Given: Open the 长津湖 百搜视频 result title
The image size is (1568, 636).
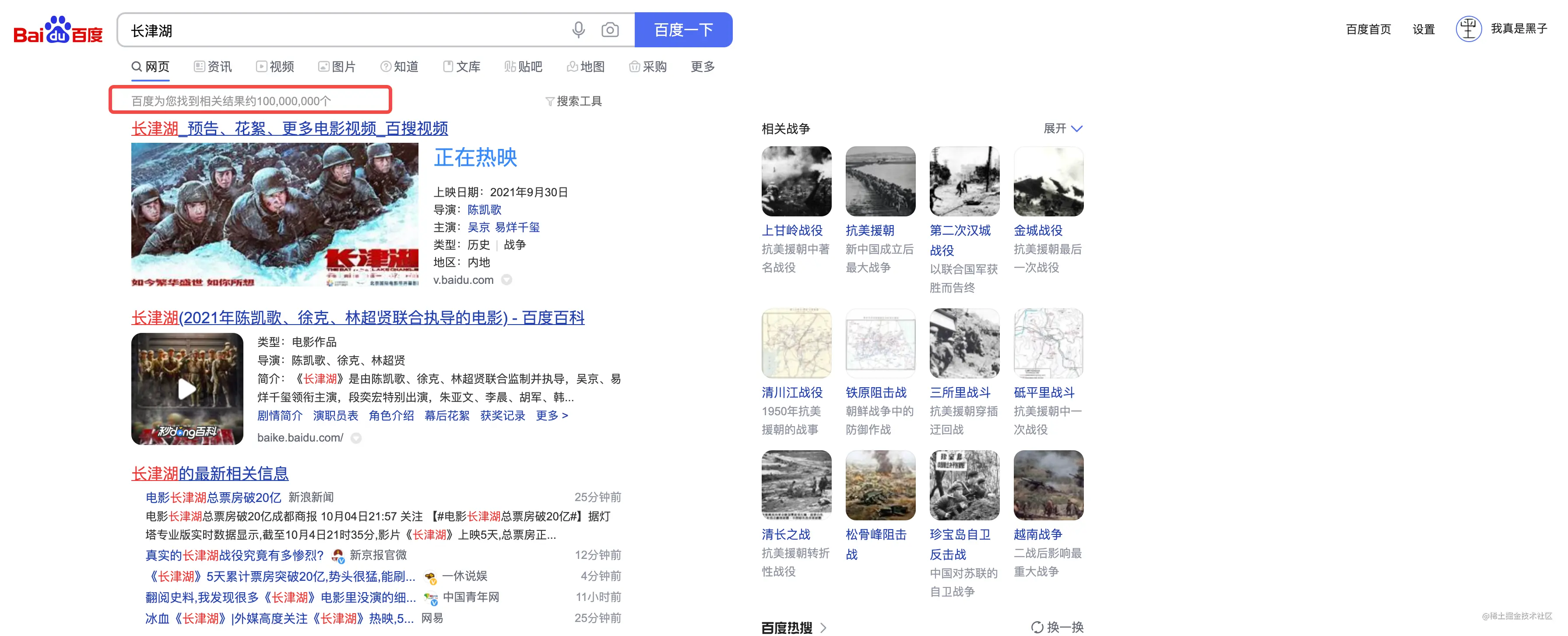Looking at the screenshot, I should coord(290,128).
